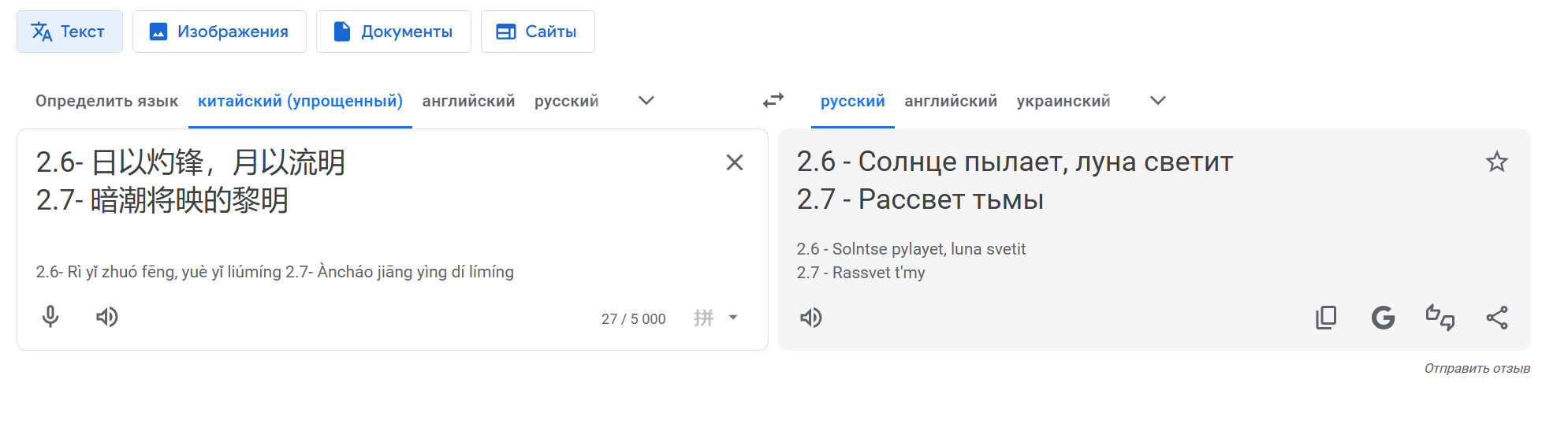Switch to the Изображения tab

coord(219,32)
